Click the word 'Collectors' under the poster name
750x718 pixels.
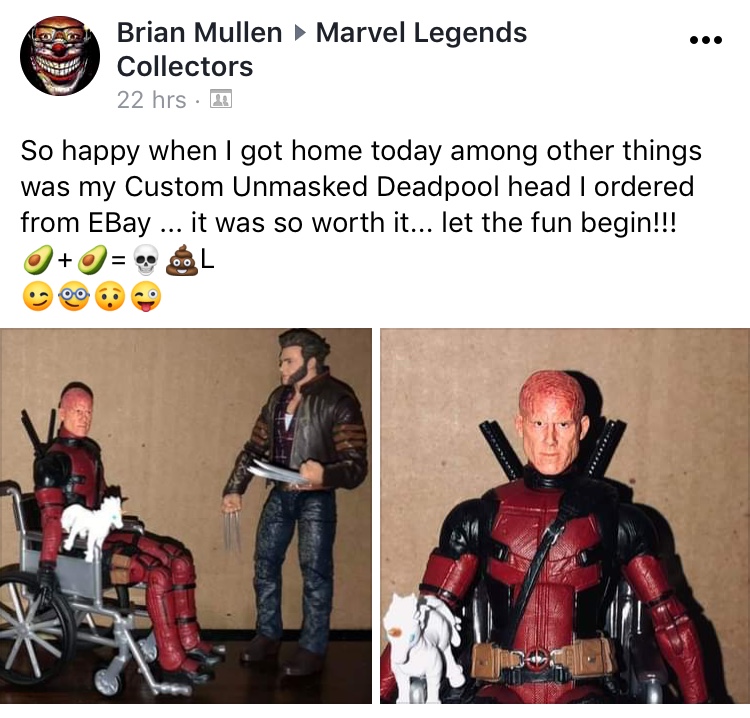tap(185, 66)
